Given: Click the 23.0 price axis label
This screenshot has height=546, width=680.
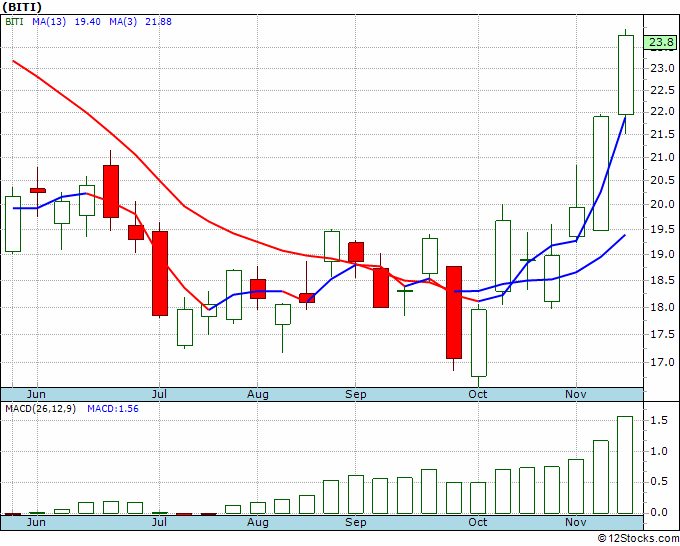Looking at the screenshot, I should (x=662, y=68).
